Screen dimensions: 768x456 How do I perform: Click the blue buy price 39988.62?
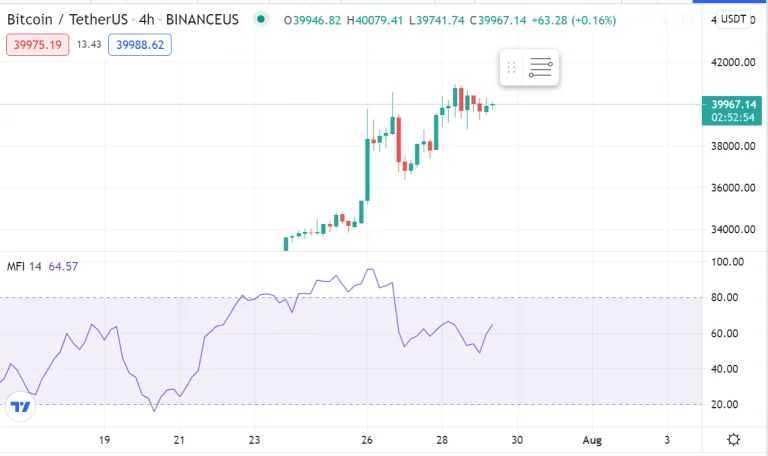[x=143, y=44]
